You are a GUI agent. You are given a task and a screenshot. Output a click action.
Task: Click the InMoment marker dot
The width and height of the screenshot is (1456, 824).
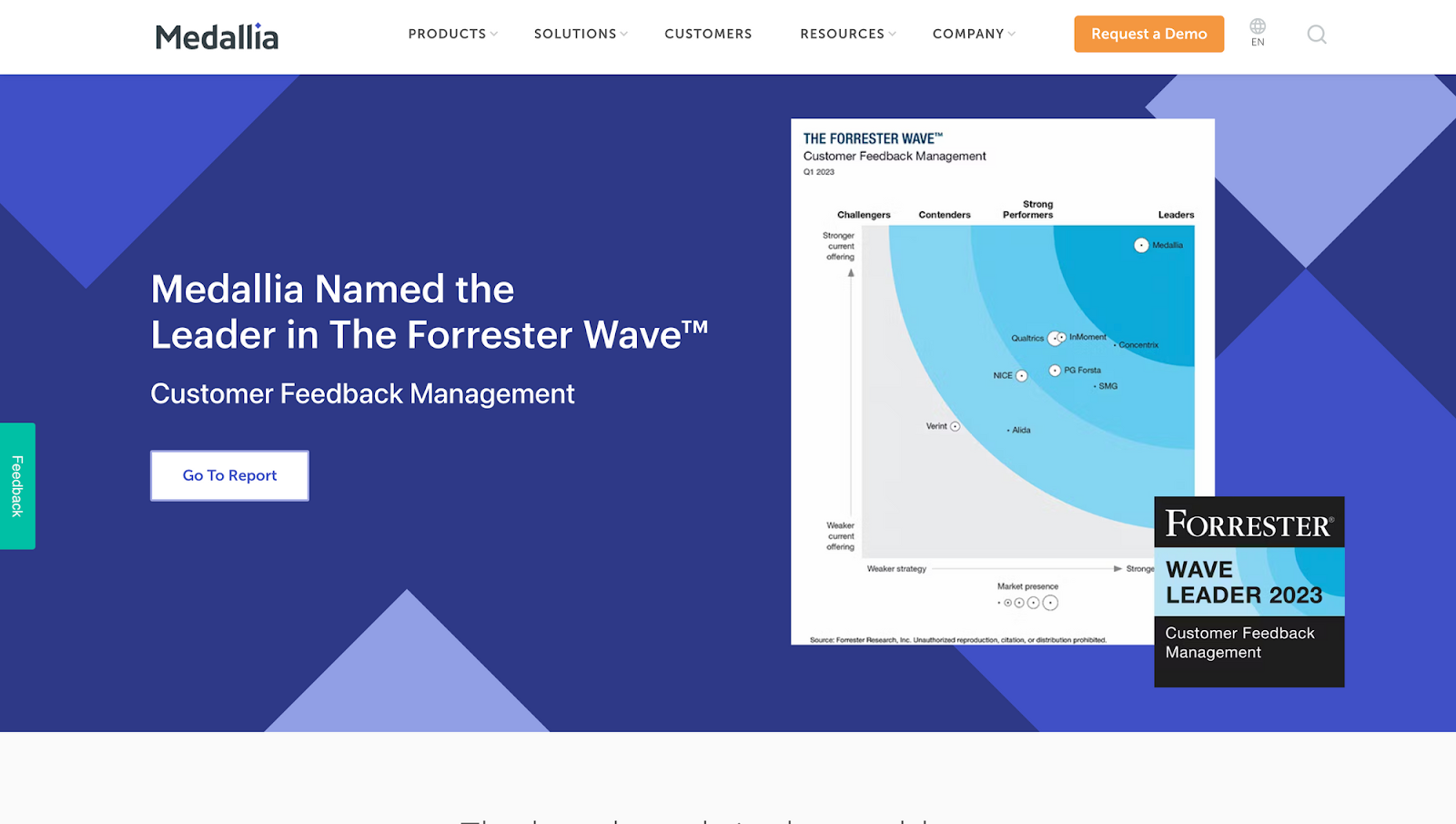tap(1062, 336)
